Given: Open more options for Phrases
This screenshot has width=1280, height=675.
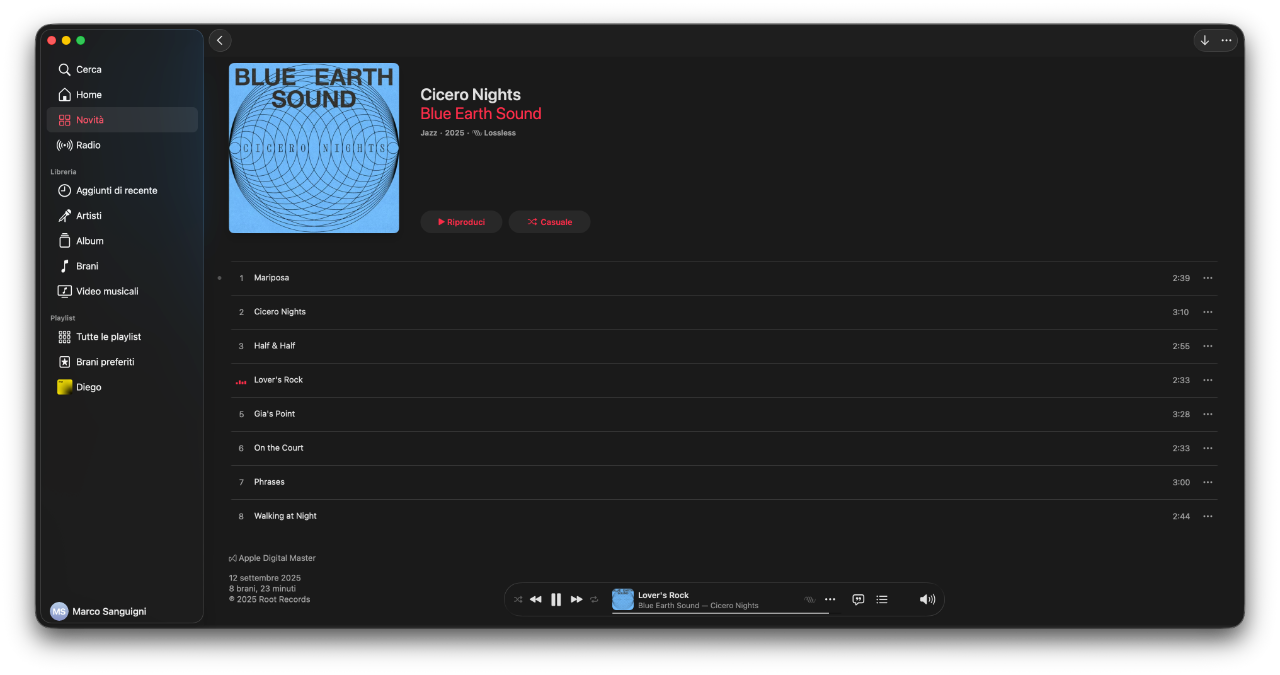Looking at the screenshot, I should coord(1208,482).
